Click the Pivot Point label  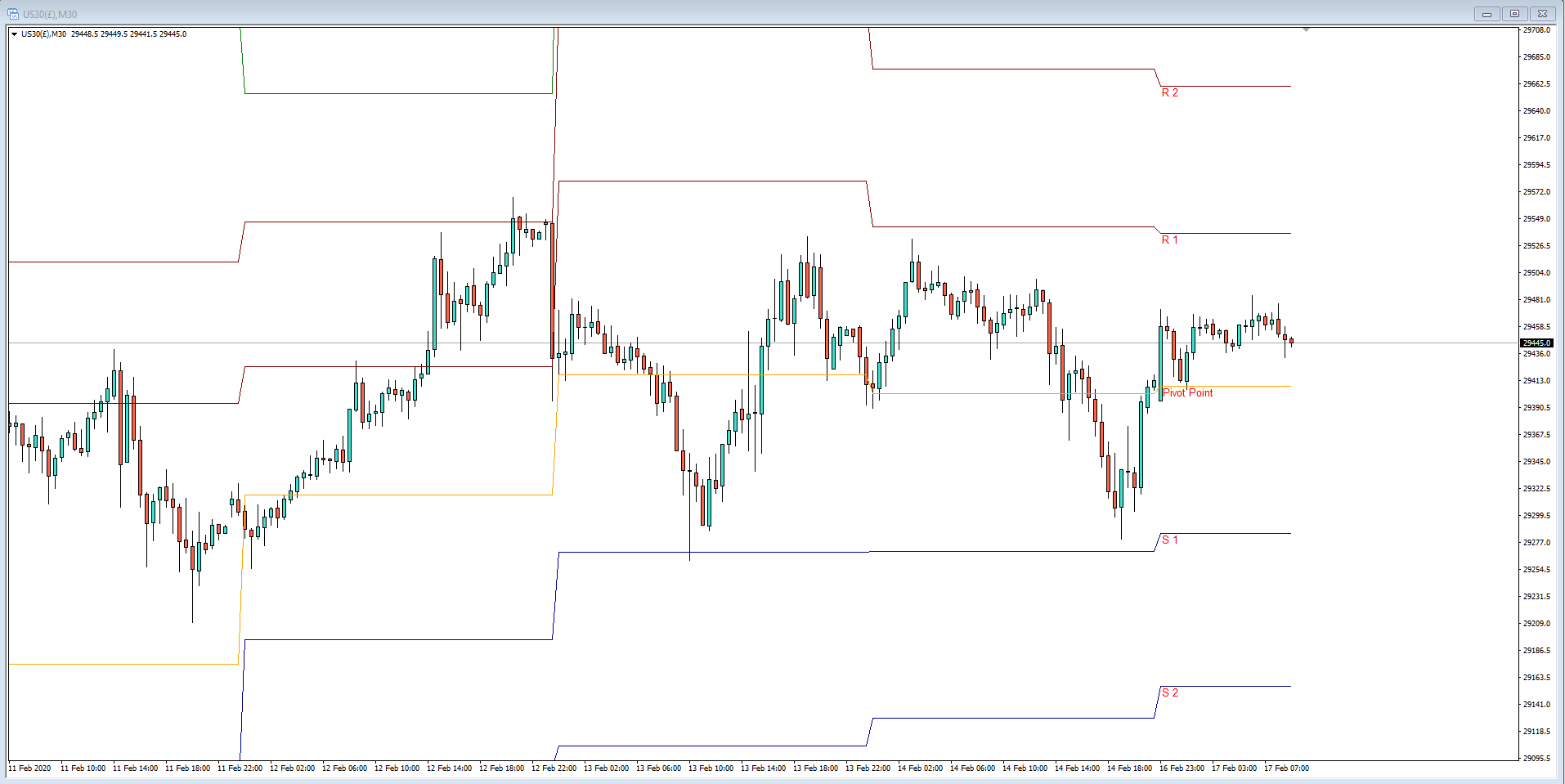click(1188, 393)
